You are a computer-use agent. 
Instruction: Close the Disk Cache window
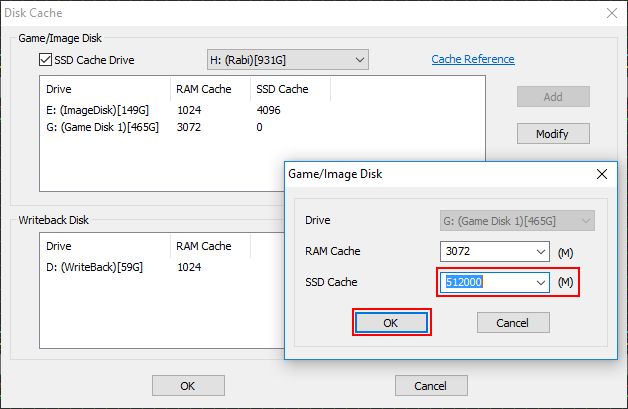pos(612,13)
